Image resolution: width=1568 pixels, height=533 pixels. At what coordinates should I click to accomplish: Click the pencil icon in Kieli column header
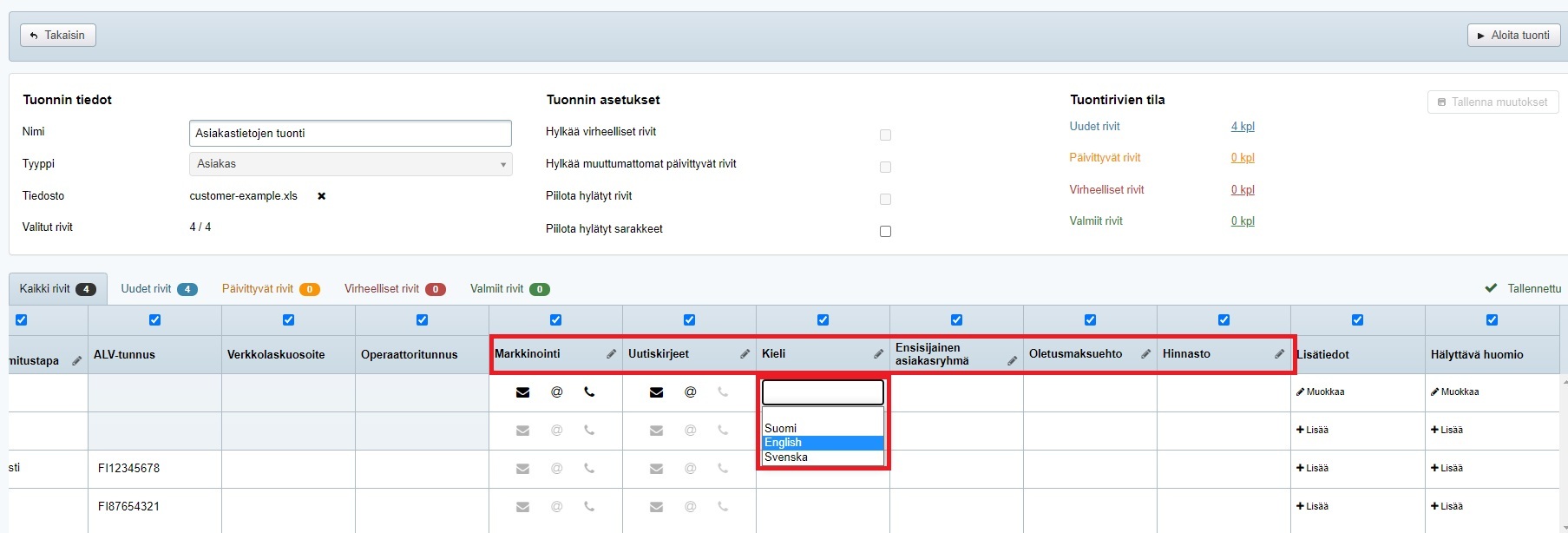pos(878,354)
